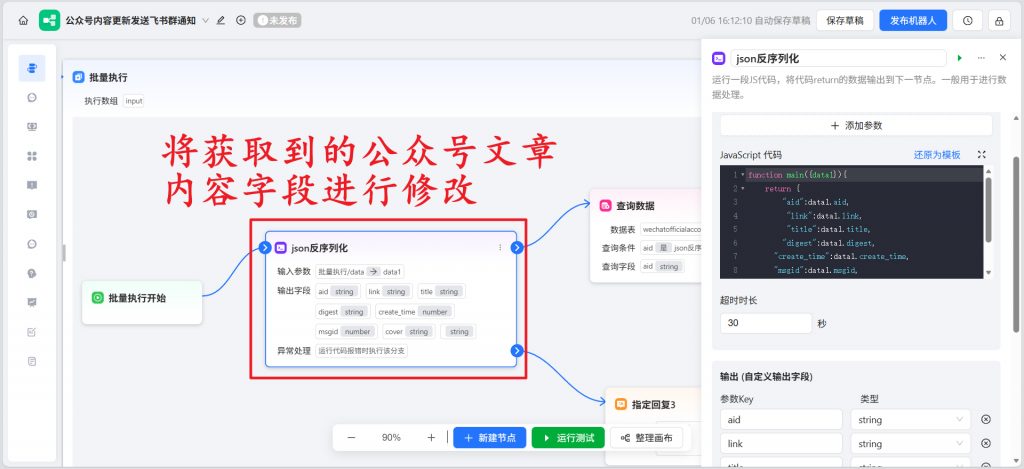Expand the bot name dropdown chevron

point(205,20)
